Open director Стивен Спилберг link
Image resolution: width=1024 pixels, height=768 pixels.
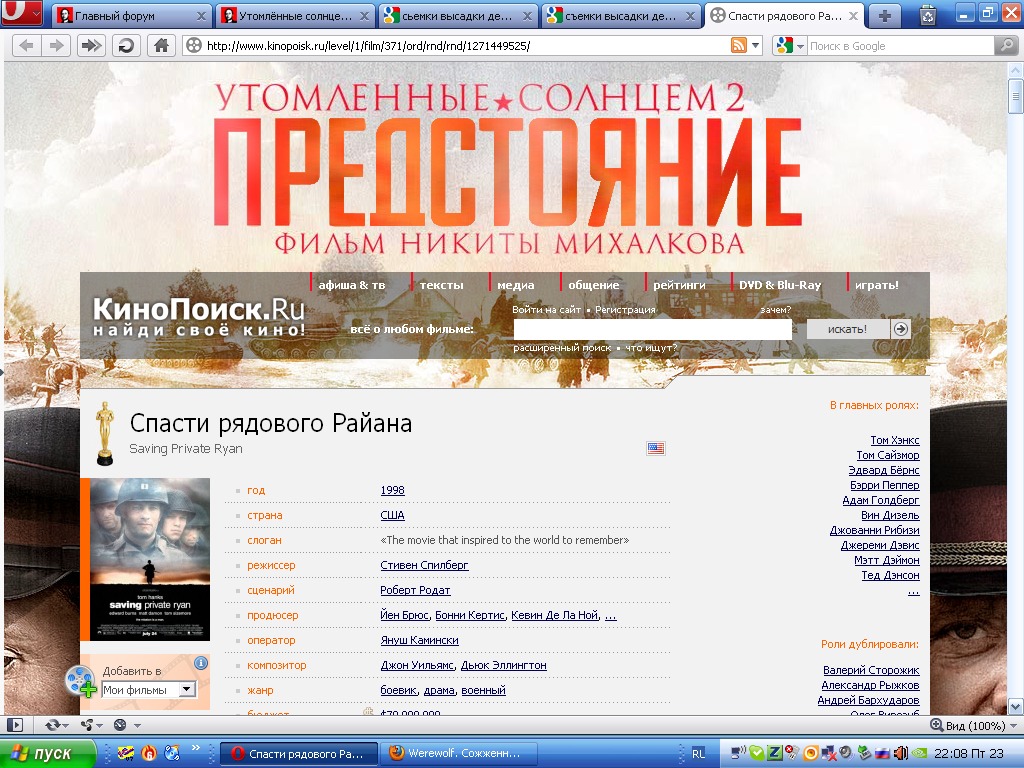coord(424,565)
